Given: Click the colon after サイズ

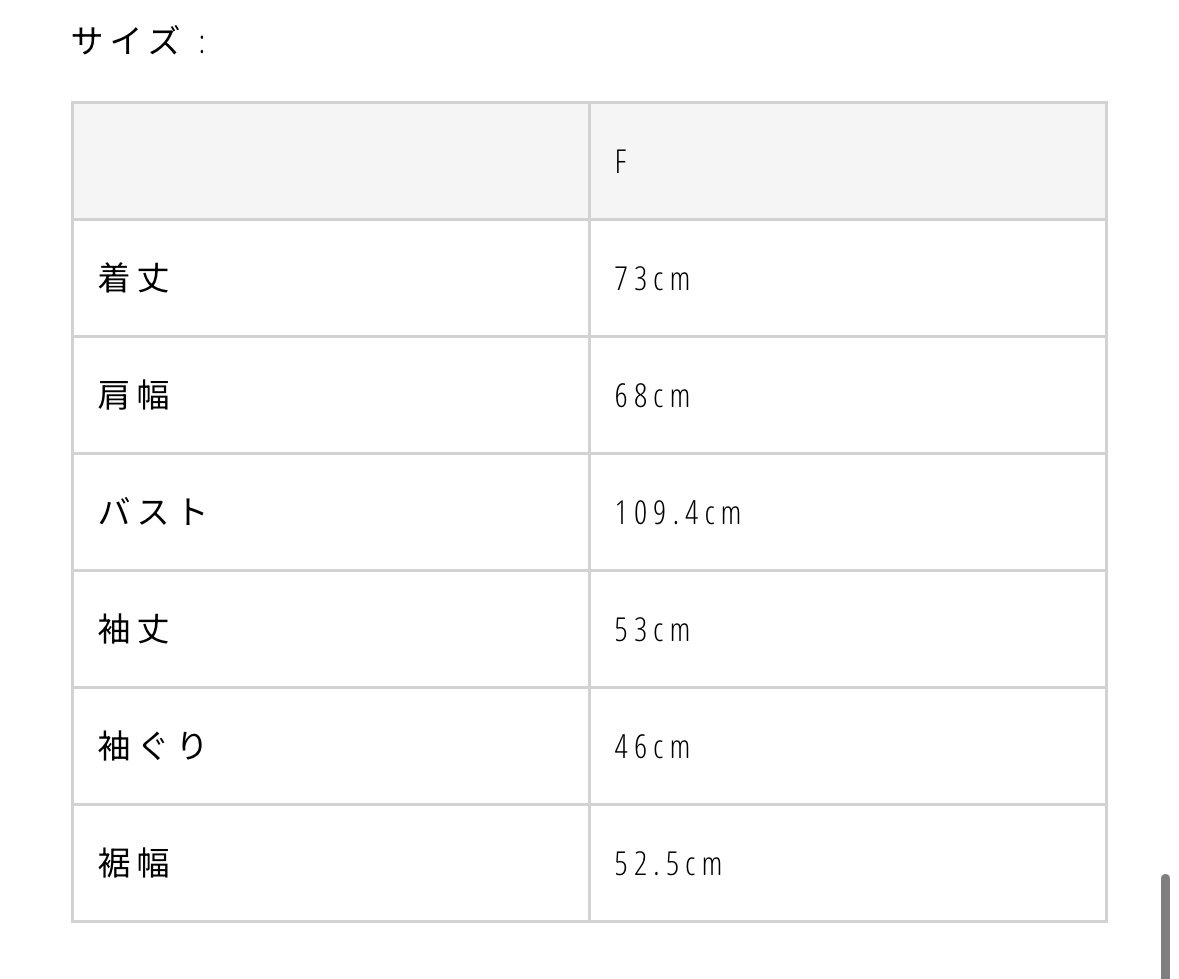Looking at the screenshot, I should [x=201, y=45].
